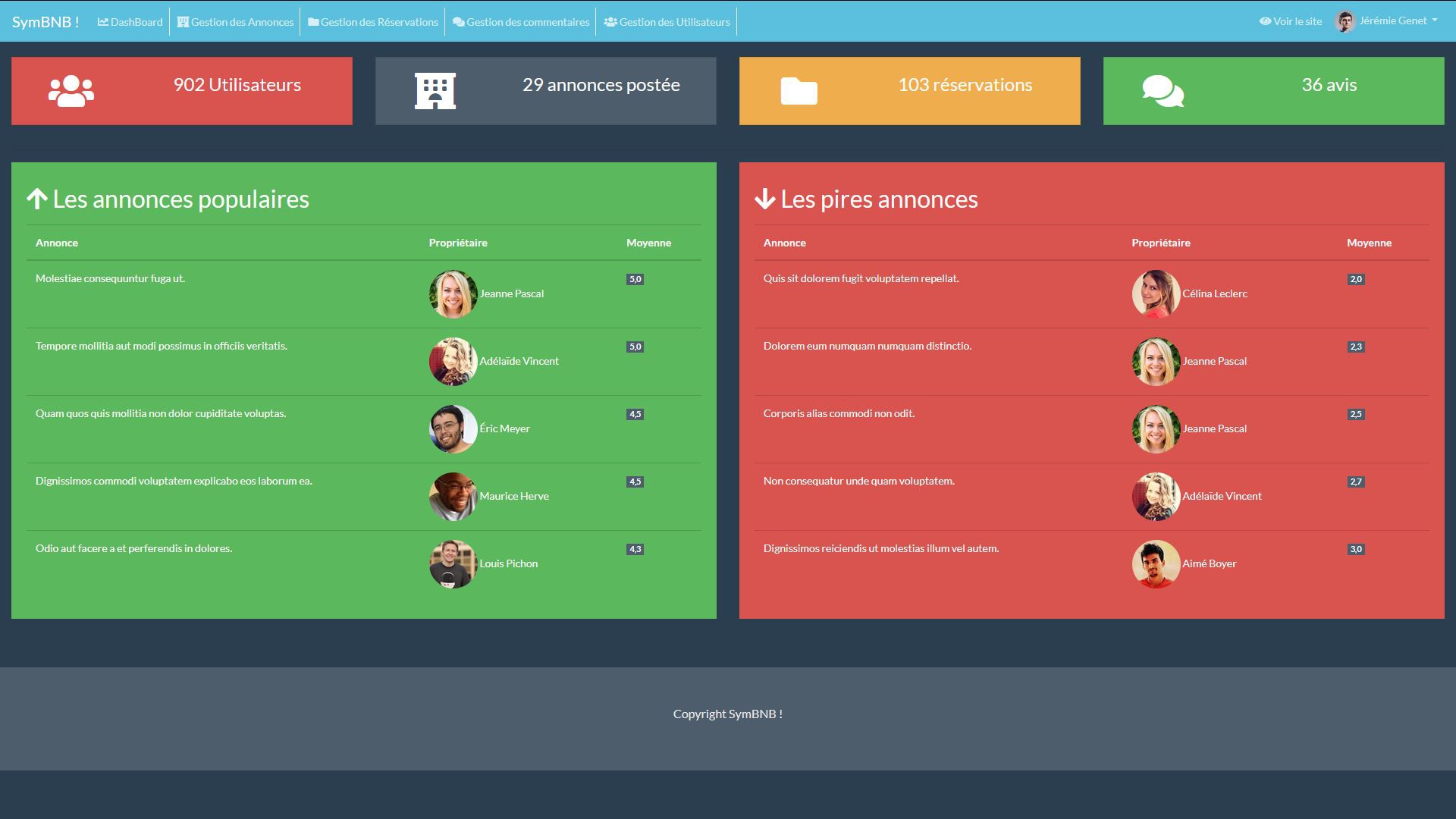Viewport: 1456px width, 819px height.
Task: Click the hotel building icon in announcements card
Action: coord(435,91)
